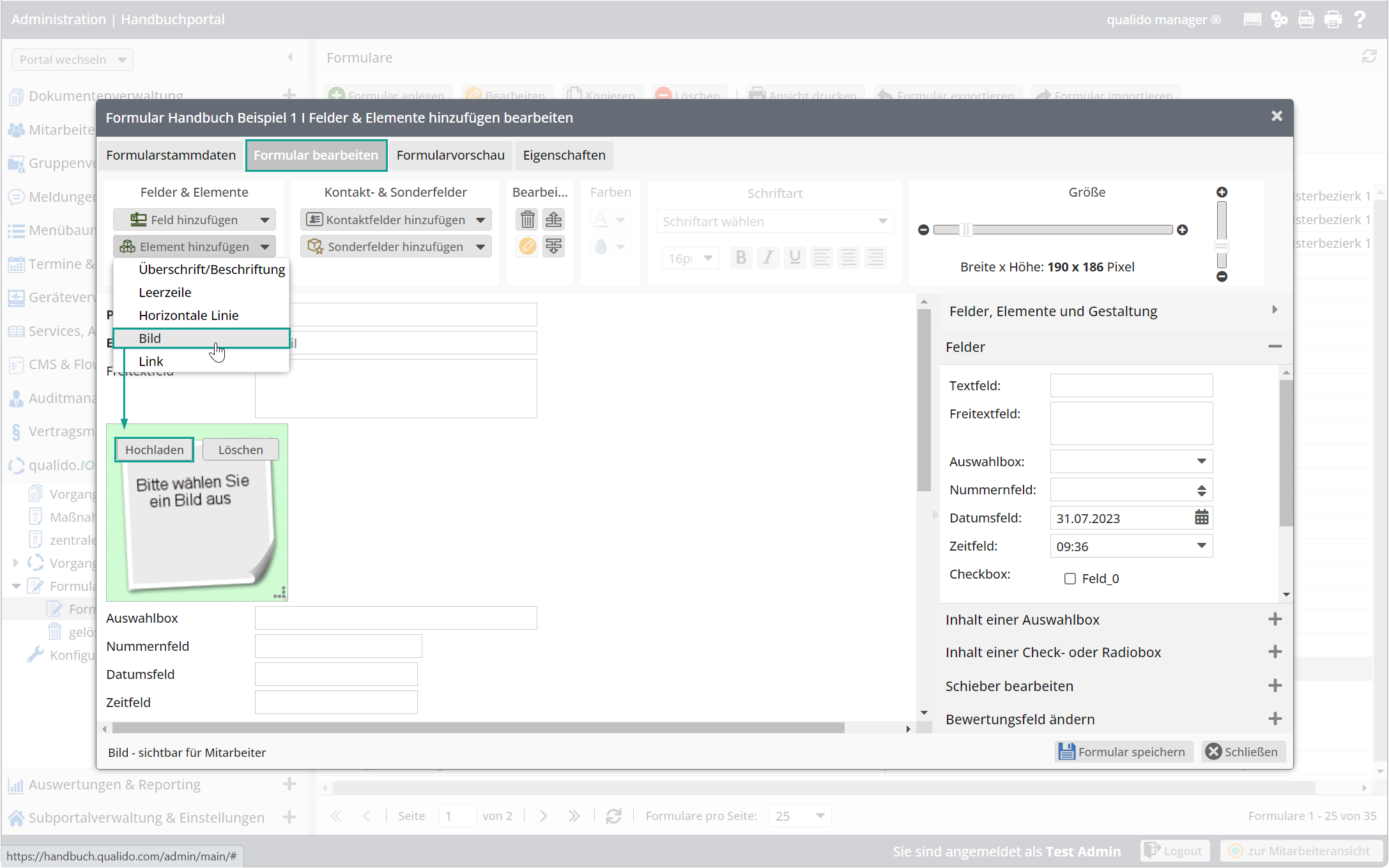Jump to last page double arrow
Screen dimensions: 1389x868
pos(574,816)
